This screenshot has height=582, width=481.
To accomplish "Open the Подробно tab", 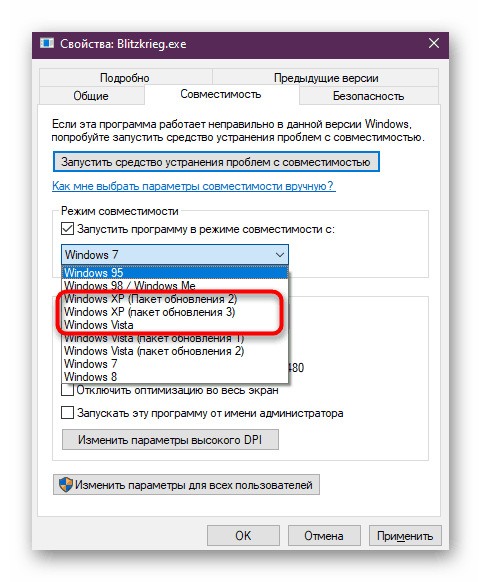I will pos(125,78).
